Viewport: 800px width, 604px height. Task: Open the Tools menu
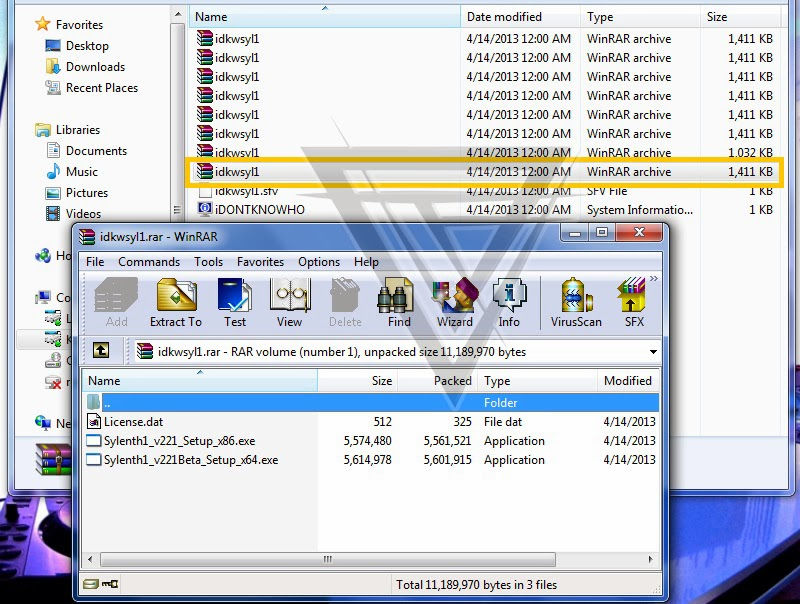[208, 262]
